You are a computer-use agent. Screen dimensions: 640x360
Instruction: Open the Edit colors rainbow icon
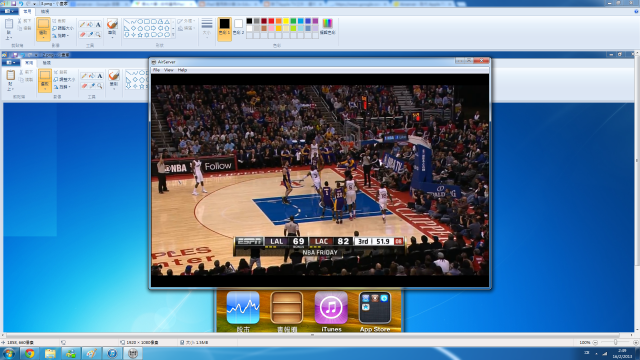[327, 23]
